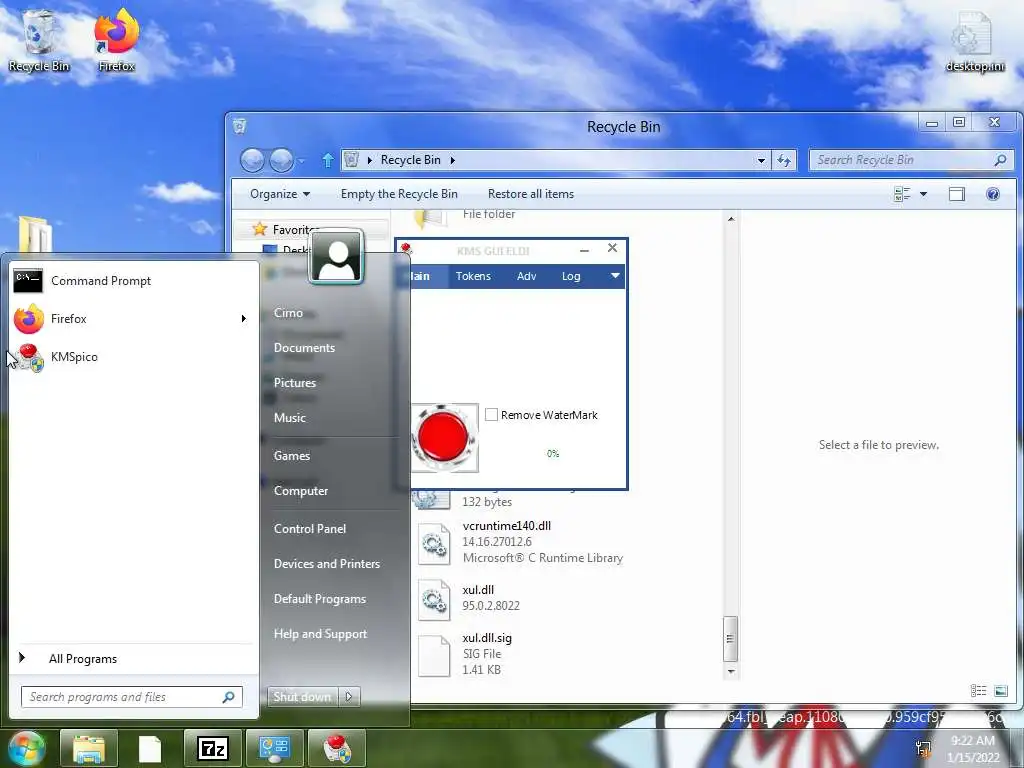The image size is (1024, 768).
Task: Click the blue Help question mark icon
Action: tap(993, 194)
